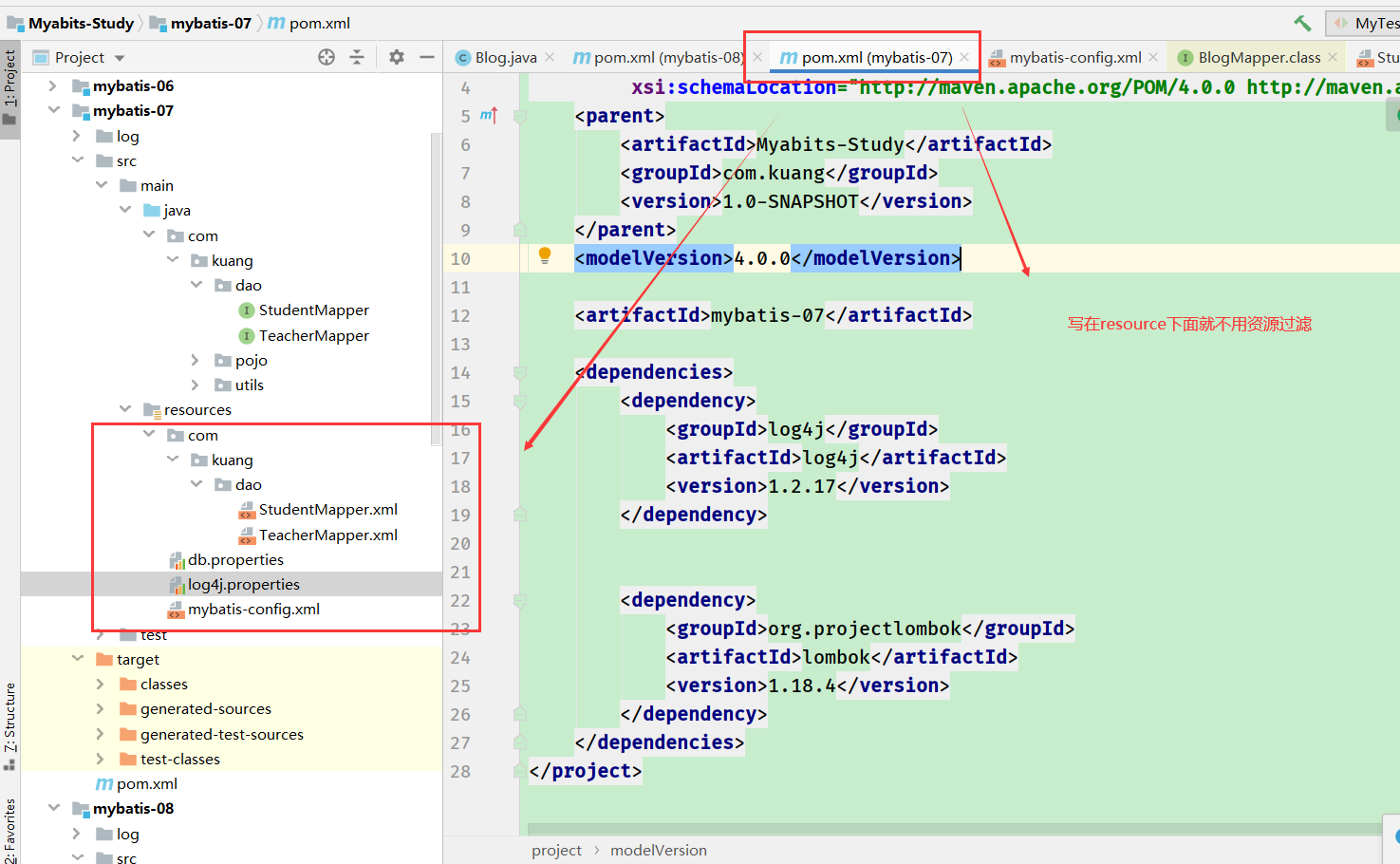Click line number 12 in gutter
This screenshot has width=1400, height=864.
tap(460, 315)
